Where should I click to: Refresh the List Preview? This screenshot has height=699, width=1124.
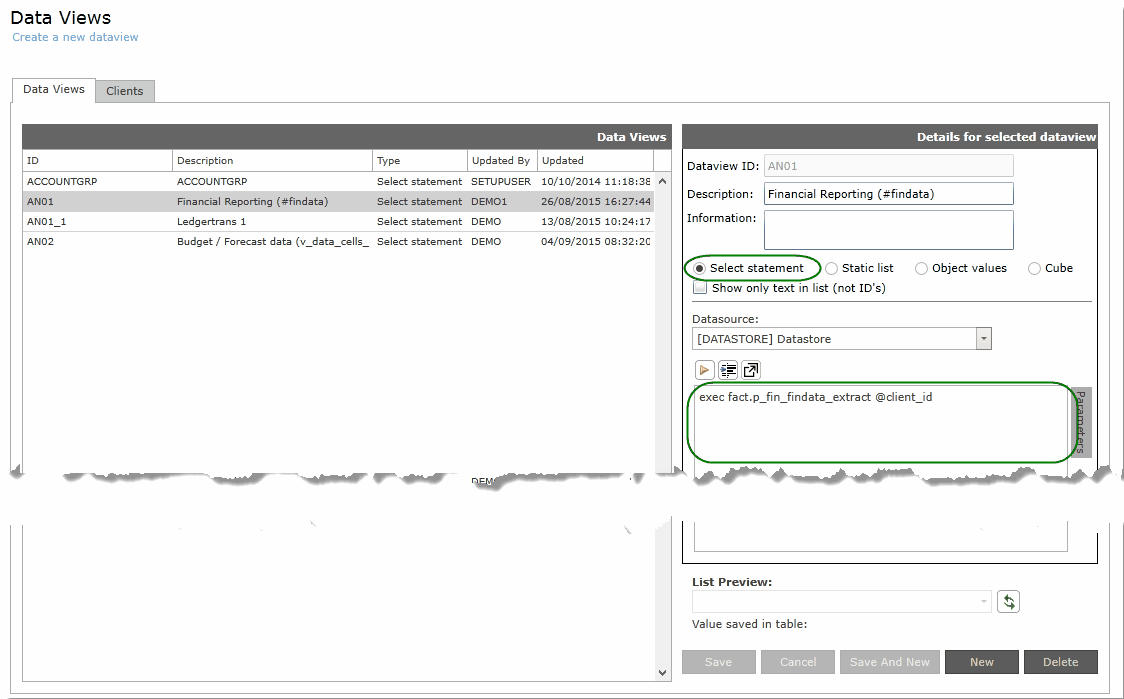coord(1008,601)
